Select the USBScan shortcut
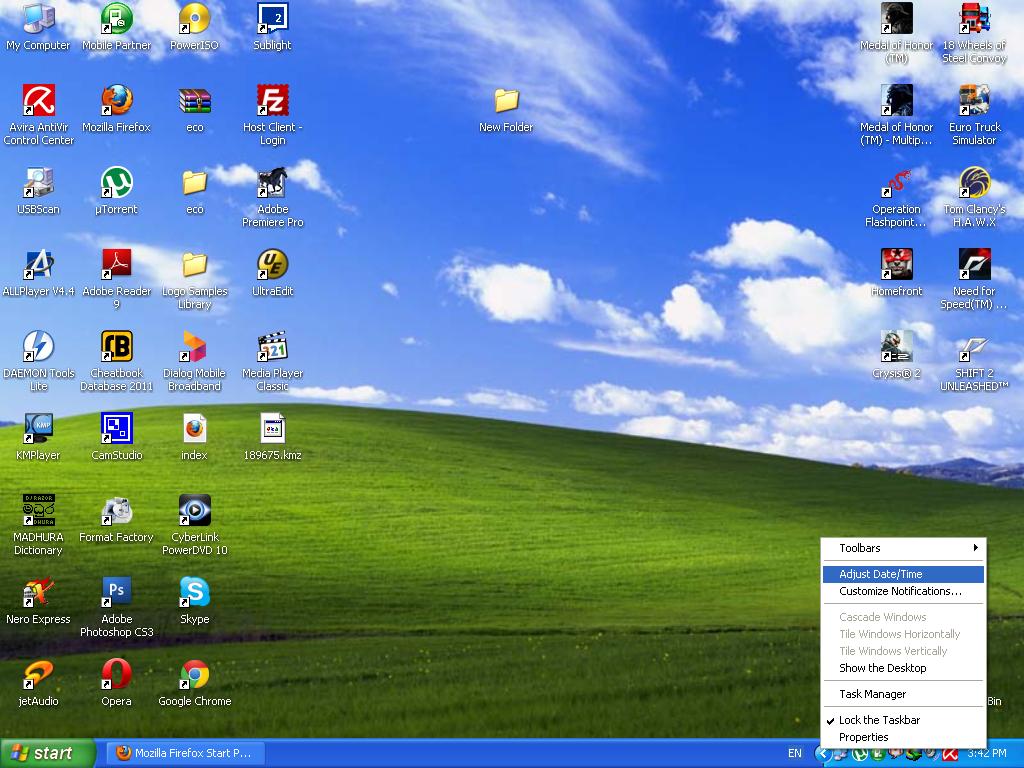The image size is (1024, 768). tap(38, 191)
